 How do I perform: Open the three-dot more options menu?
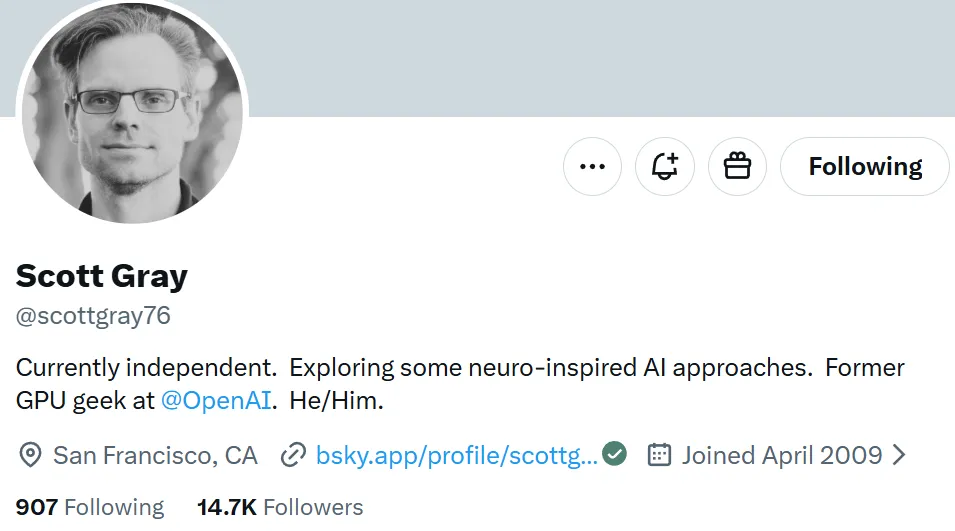point(592,166)
